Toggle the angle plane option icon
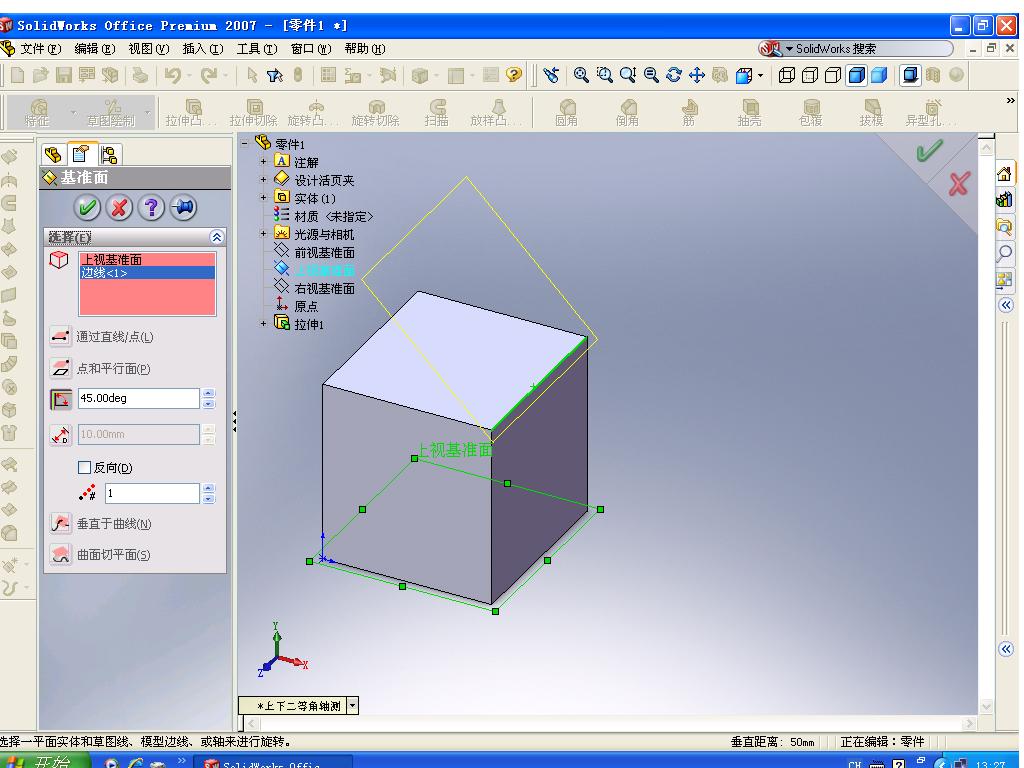1024x768 pixels. pyautogui.click(x=61, y=399)
